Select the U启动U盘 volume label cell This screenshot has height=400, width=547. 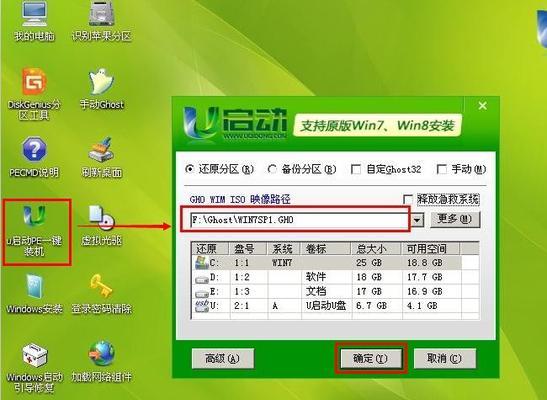click(x=326, y=306)
